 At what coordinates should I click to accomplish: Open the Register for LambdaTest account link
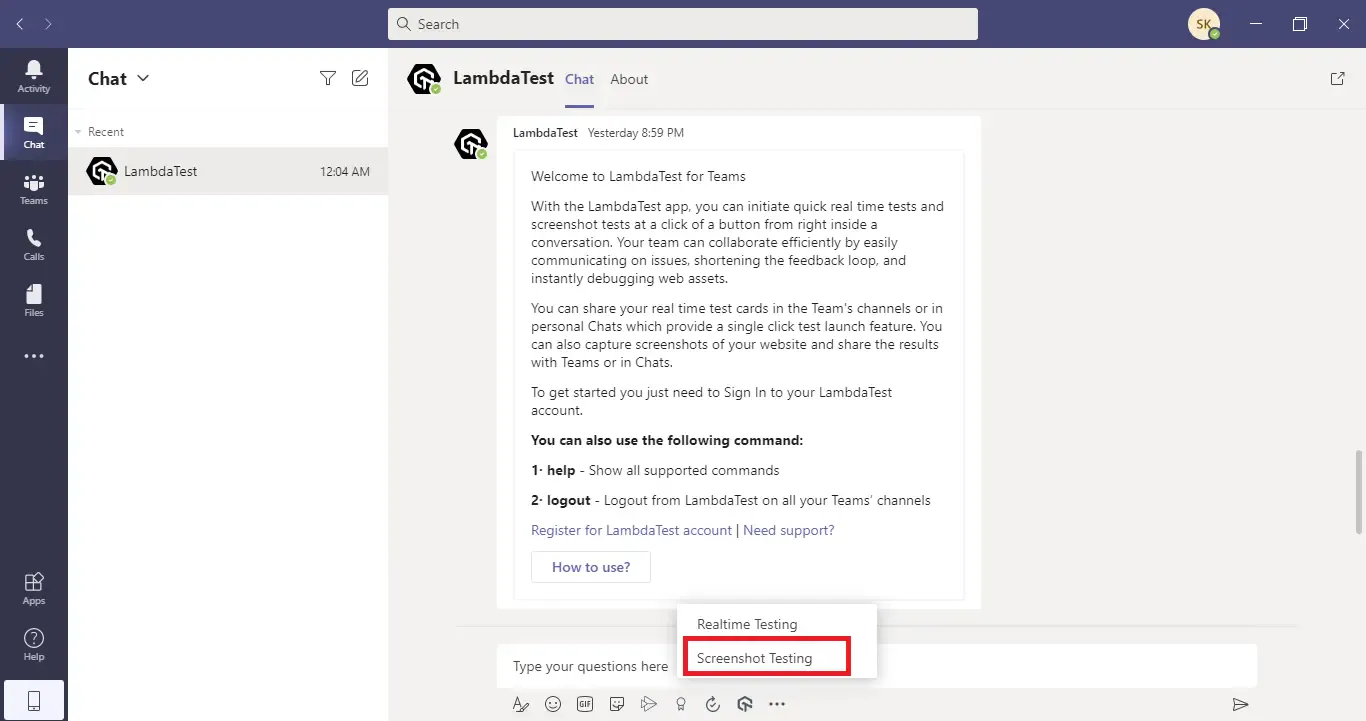pos(631,530)
